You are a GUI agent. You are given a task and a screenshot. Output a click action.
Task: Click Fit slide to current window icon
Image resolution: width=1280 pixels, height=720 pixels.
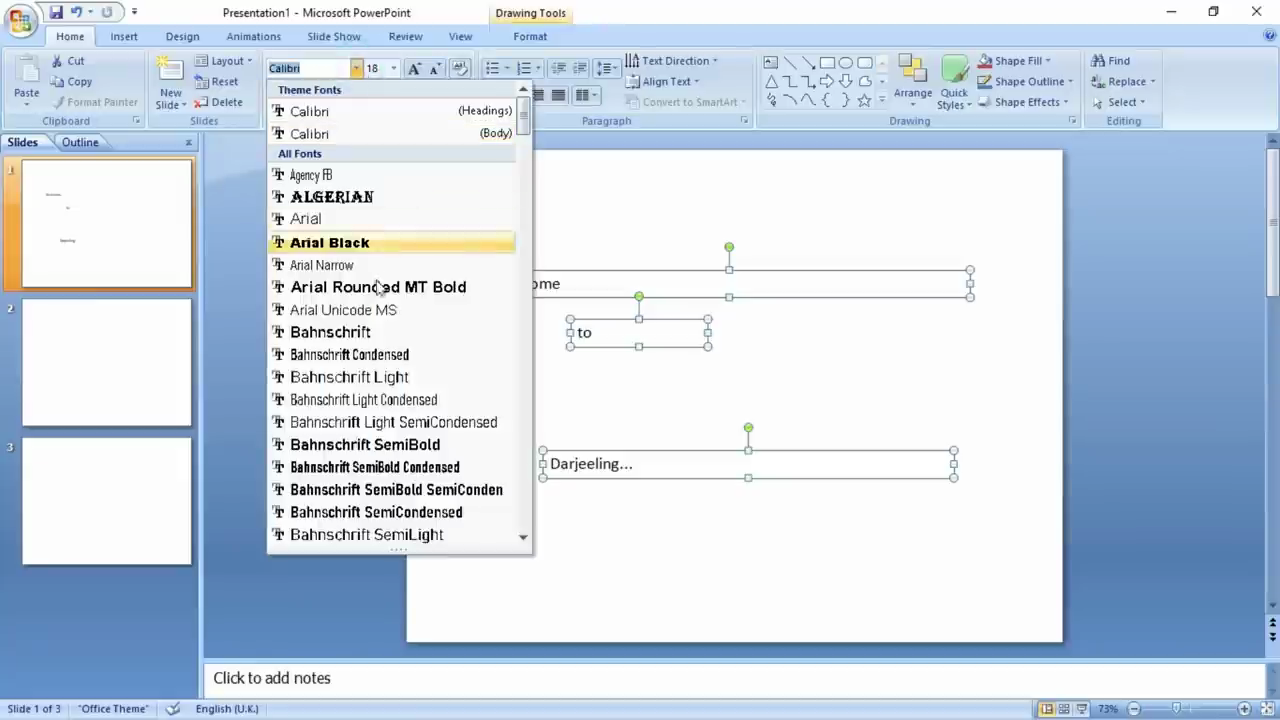coord(1266,709)
